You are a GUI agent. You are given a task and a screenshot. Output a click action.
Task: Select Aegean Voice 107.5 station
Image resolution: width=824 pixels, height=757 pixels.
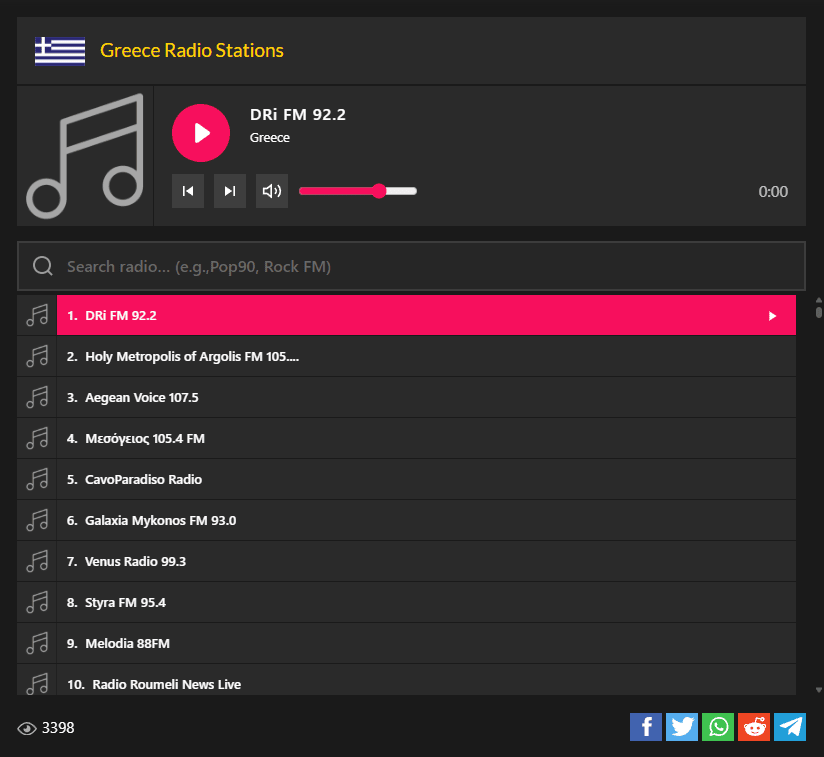pyautogui.click(x=142, y=397)
